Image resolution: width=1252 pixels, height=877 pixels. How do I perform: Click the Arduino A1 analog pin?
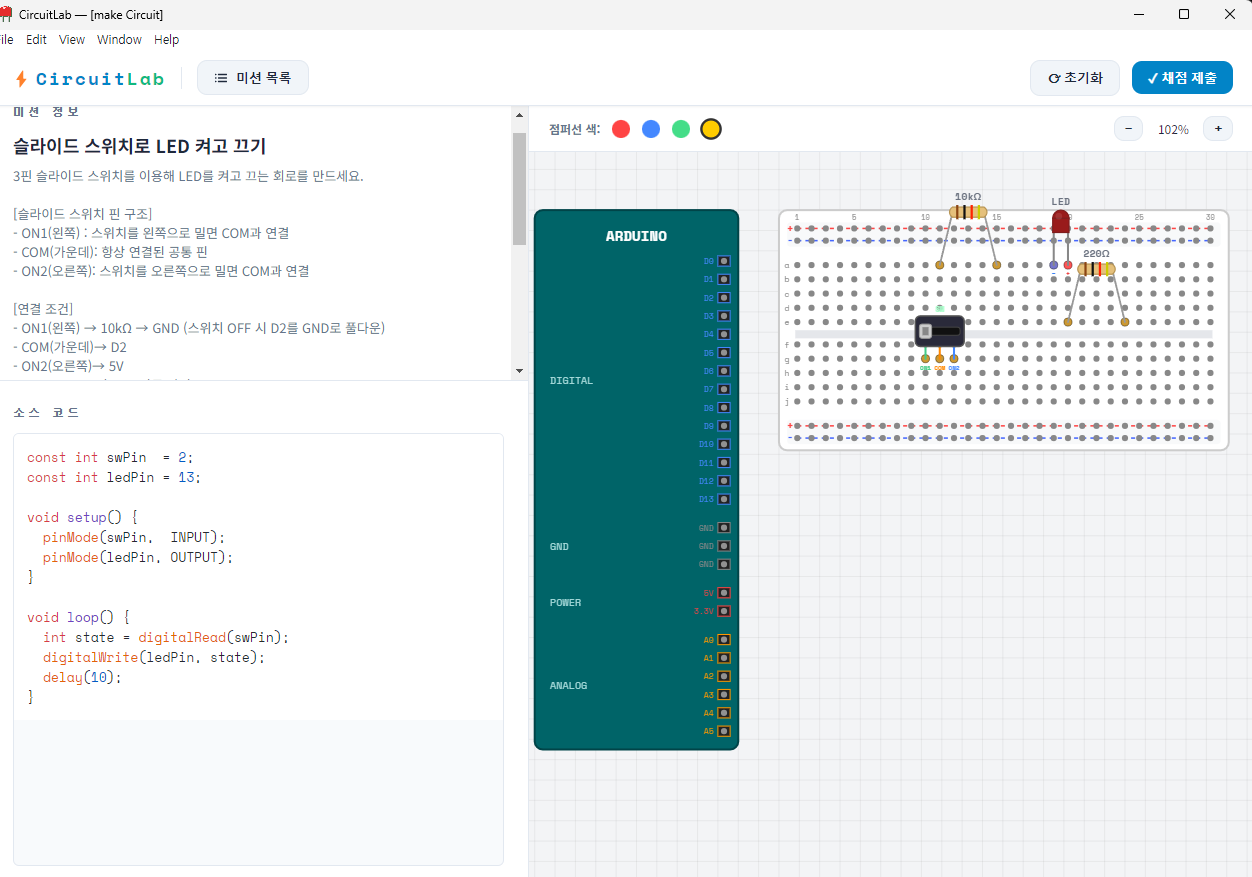724,658
